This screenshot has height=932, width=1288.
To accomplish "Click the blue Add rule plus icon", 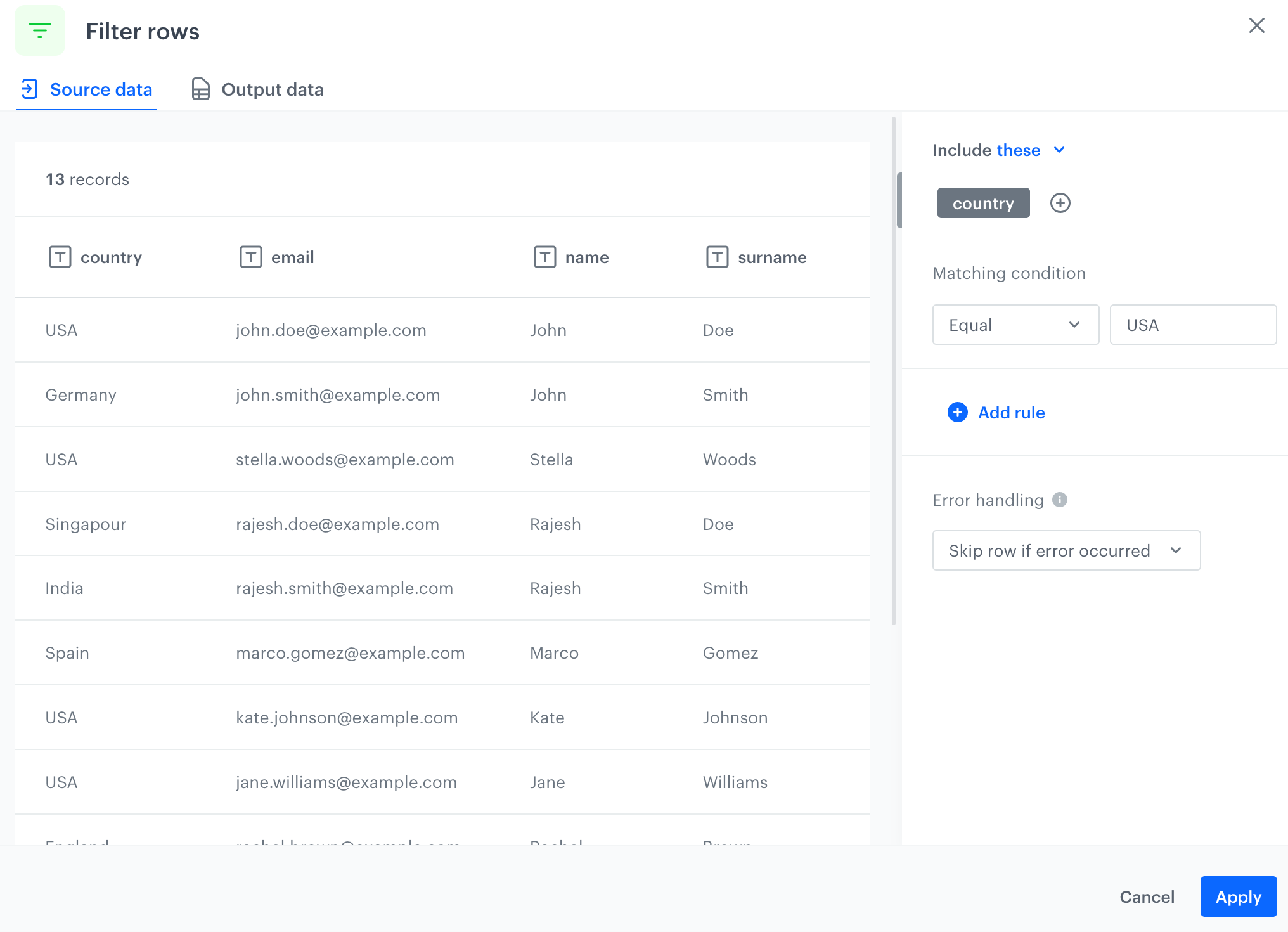I will 958,412.
